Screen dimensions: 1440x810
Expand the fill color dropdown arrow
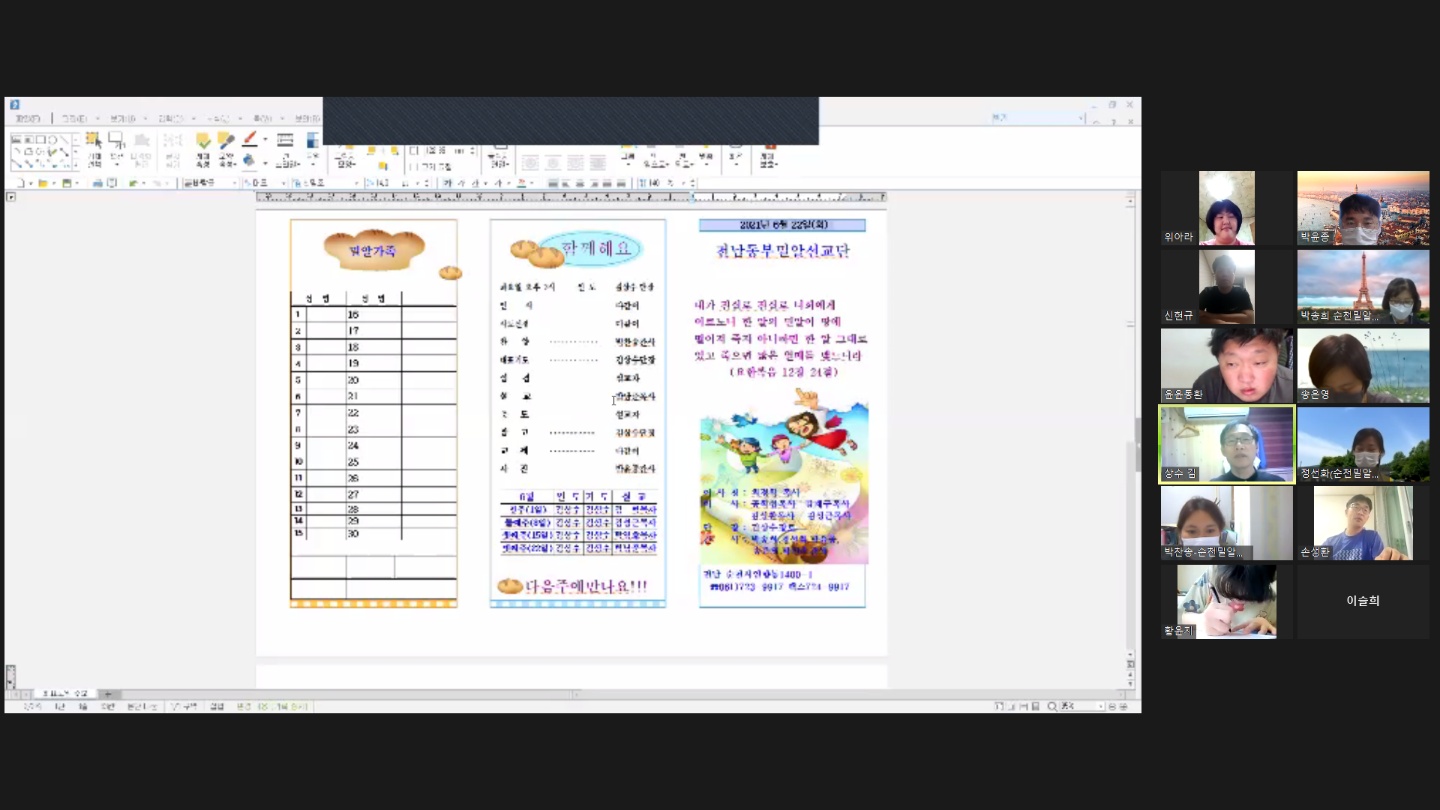265,162
